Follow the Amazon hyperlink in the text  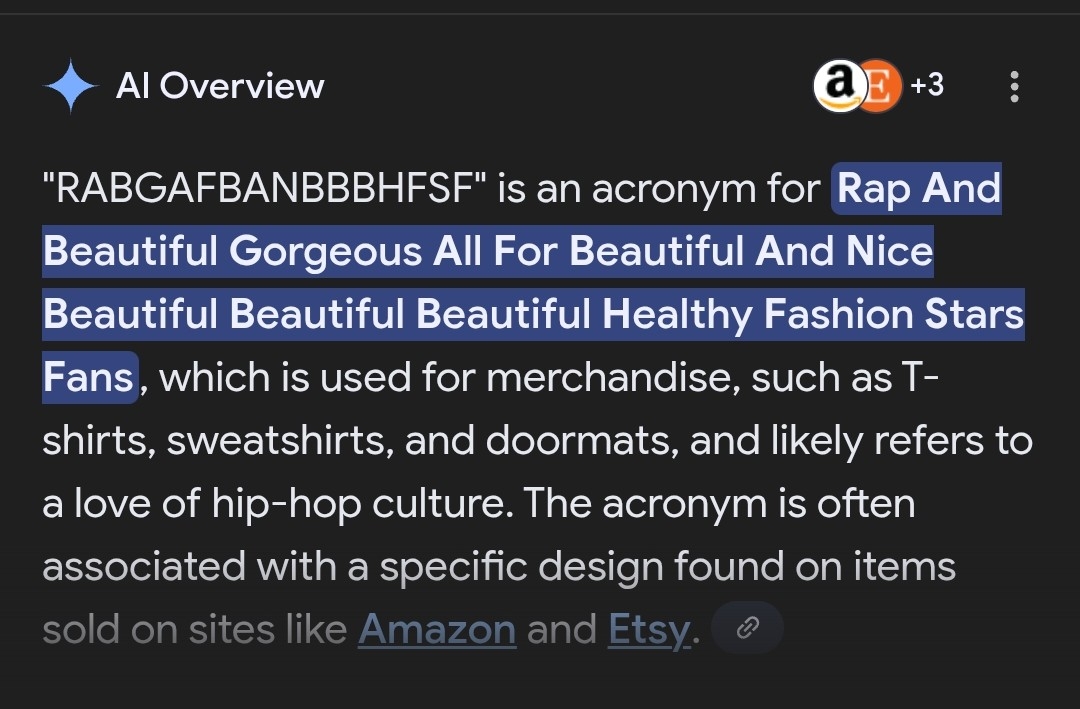coord(437,629)
